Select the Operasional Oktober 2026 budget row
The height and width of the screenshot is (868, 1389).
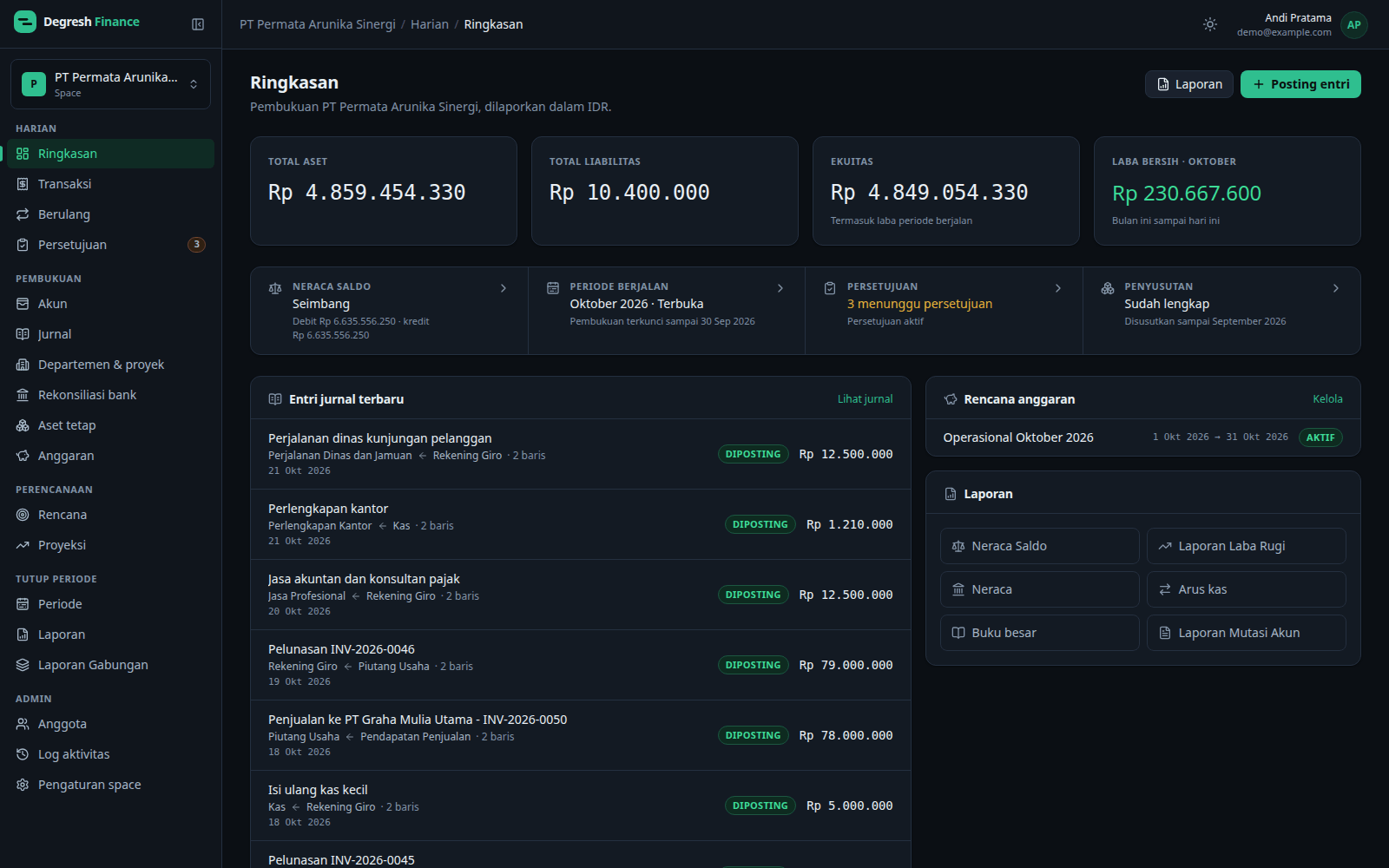point(1143,437)
